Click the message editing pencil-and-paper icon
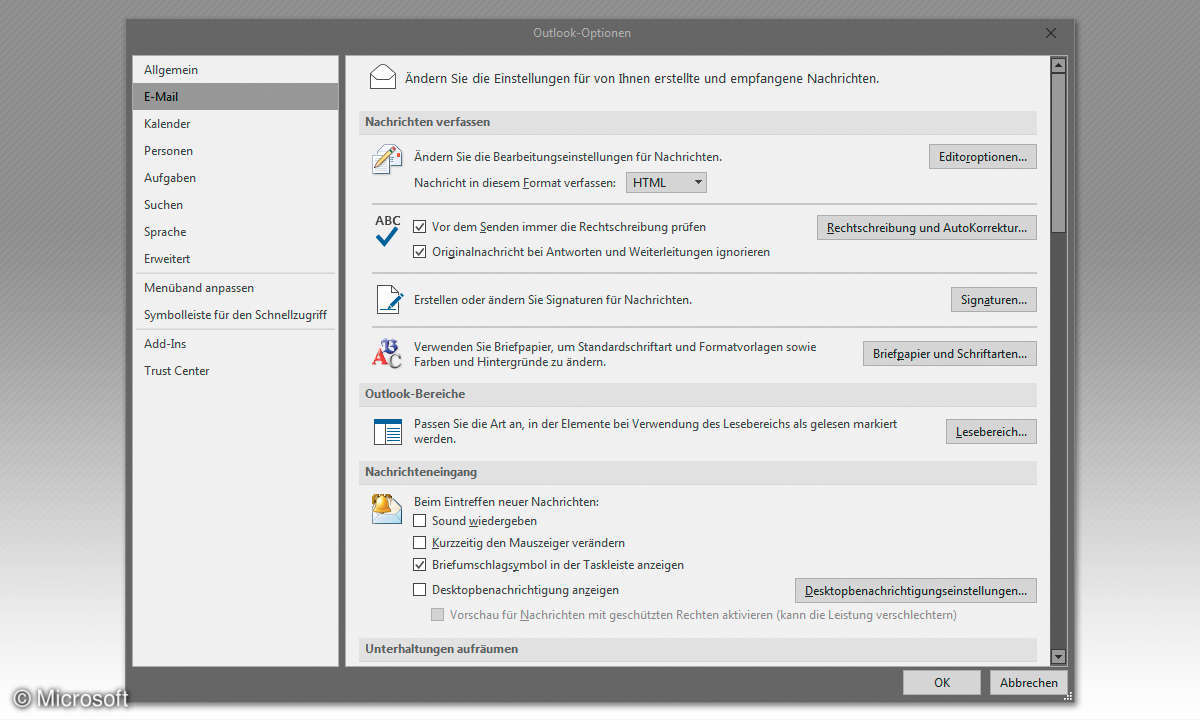This screenshot has height=720, width=1200. 387,159
